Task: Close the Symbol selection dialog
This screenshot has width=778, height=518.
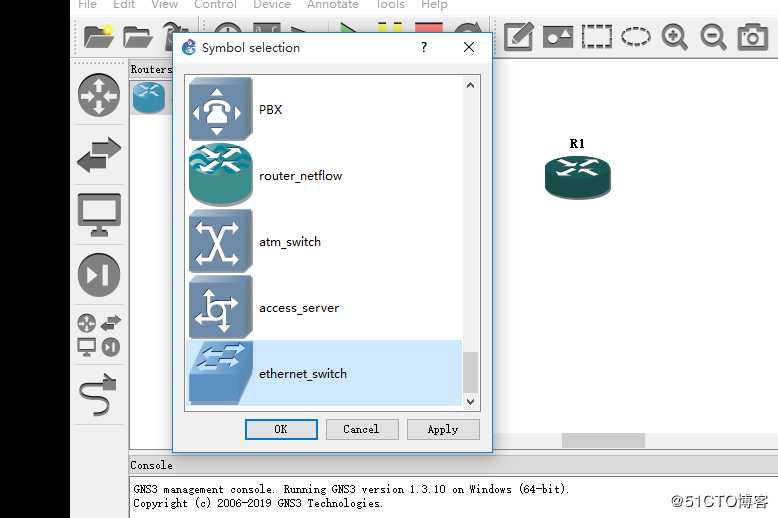Action: point(469,47)
